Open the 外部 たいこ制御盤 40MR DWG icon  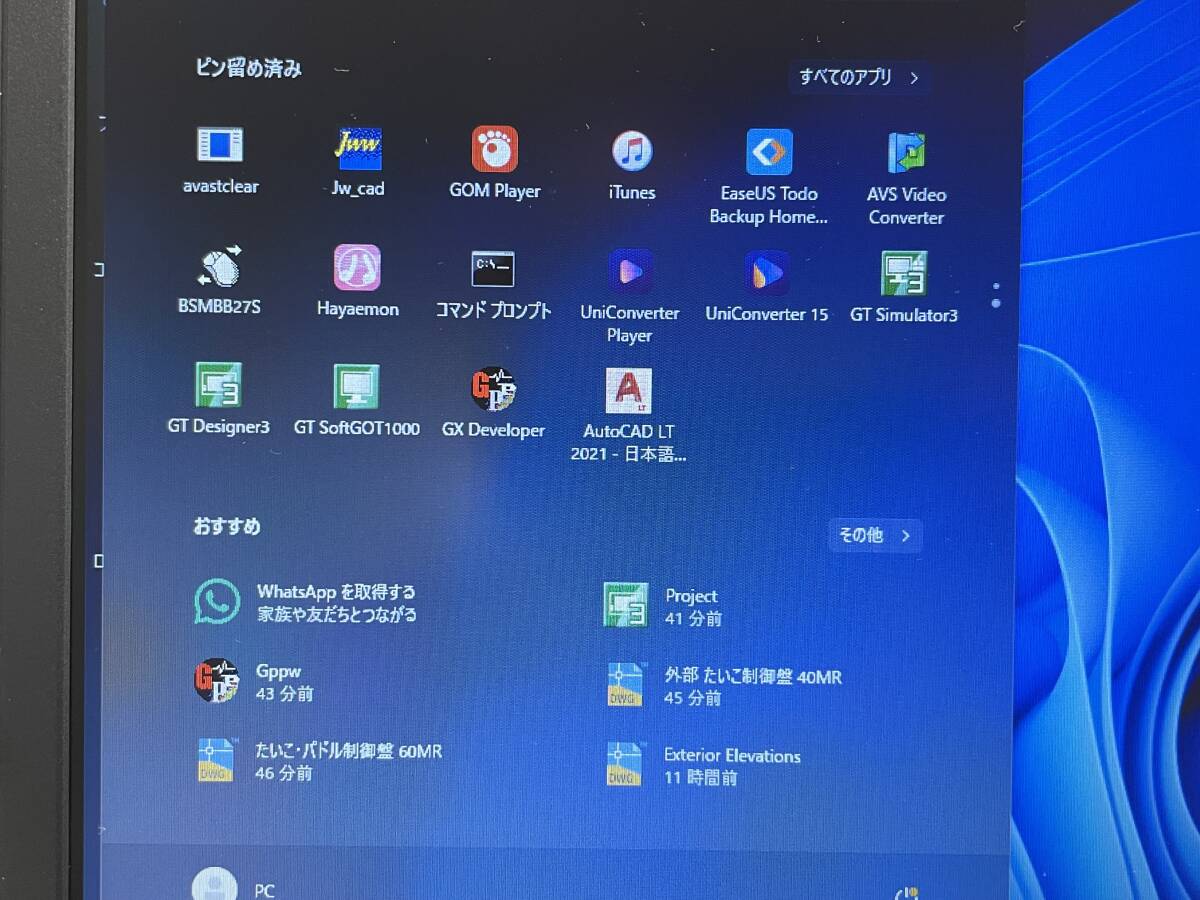pyautogui.click(x=625, y=684)
